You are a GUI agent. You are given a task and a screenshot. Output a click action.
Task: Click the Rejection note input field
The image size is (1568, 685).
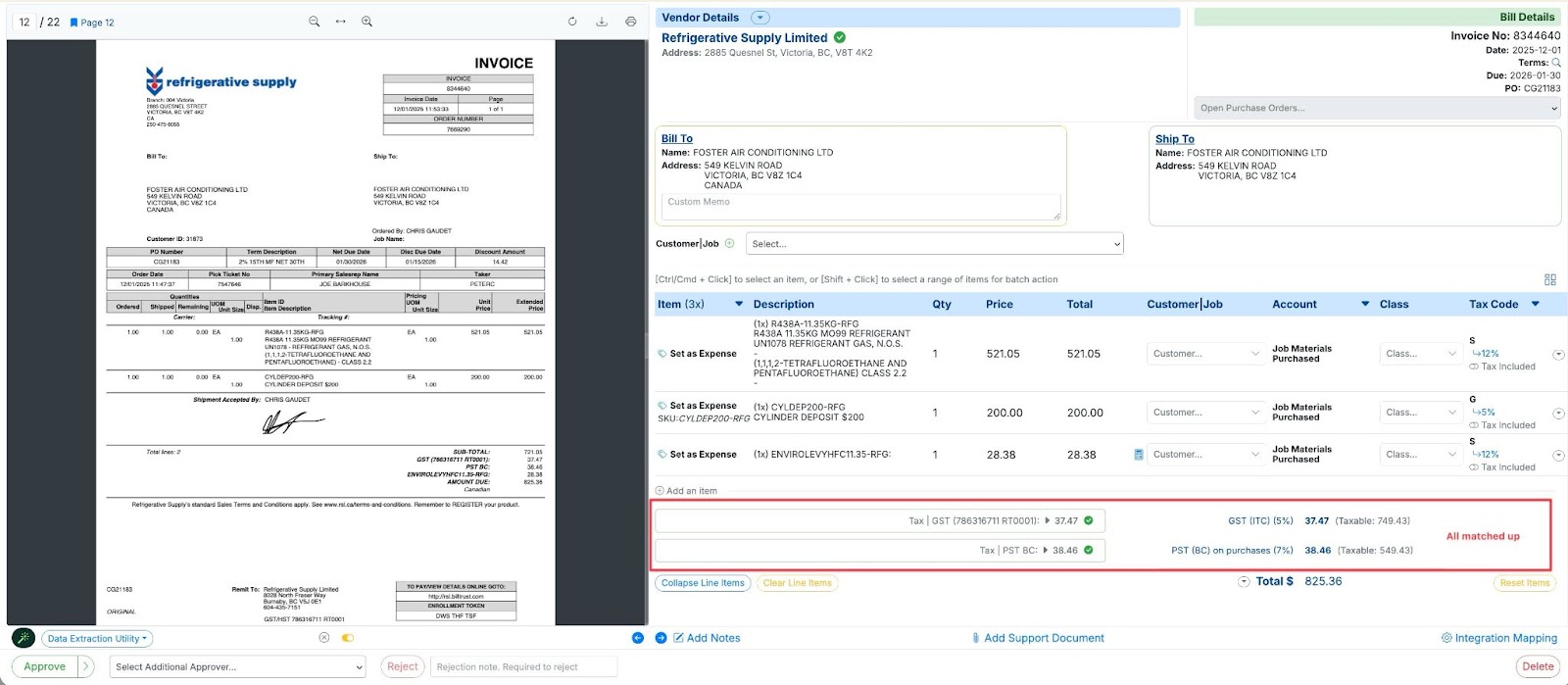point(524,666)
